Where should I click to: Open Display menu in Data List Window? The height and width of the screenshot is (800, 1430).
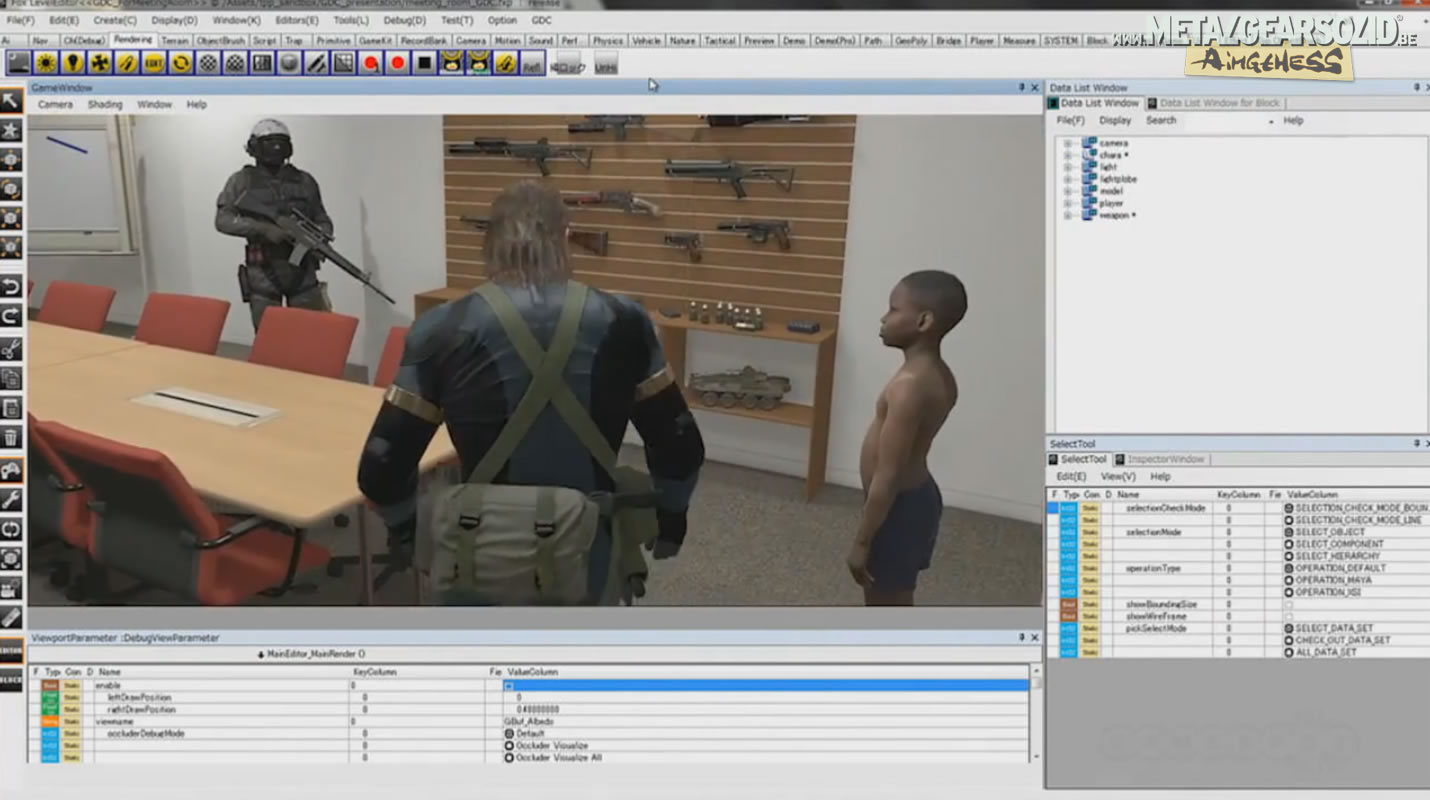[1115, 120]
